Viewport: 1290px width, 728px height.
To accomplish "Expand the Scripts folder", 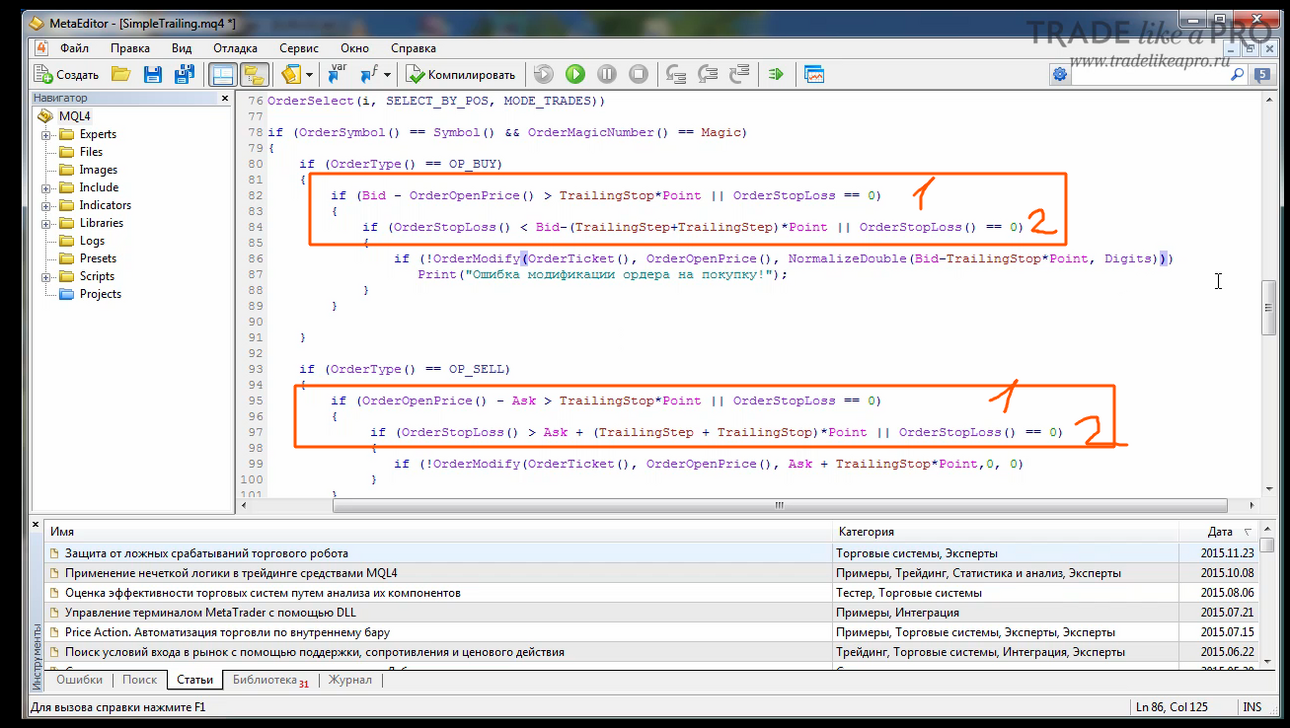I will tap(46, 277).
